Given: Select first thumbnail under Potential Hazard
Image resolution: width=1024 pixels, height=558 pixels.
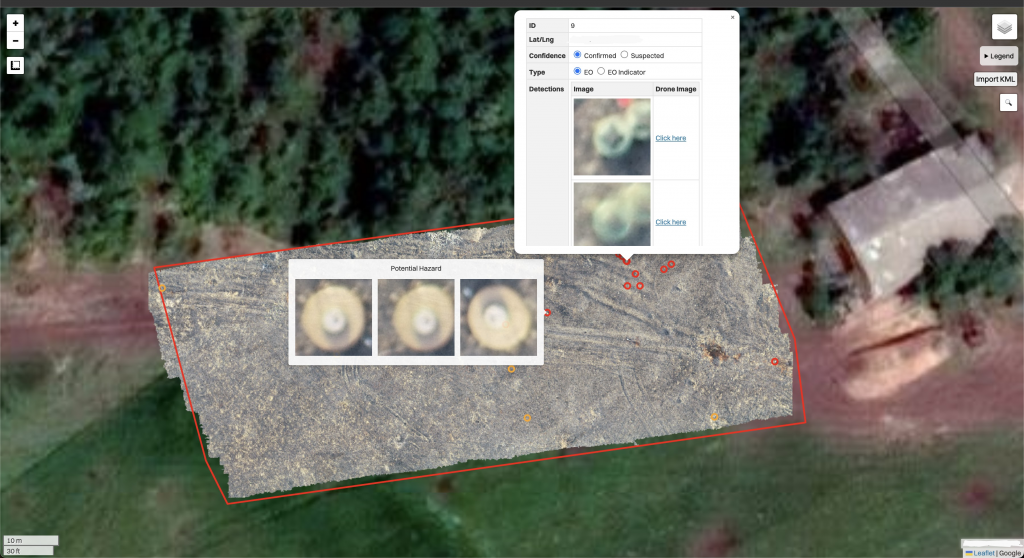Looking at the screenshot, I should [x=334, y=318].
